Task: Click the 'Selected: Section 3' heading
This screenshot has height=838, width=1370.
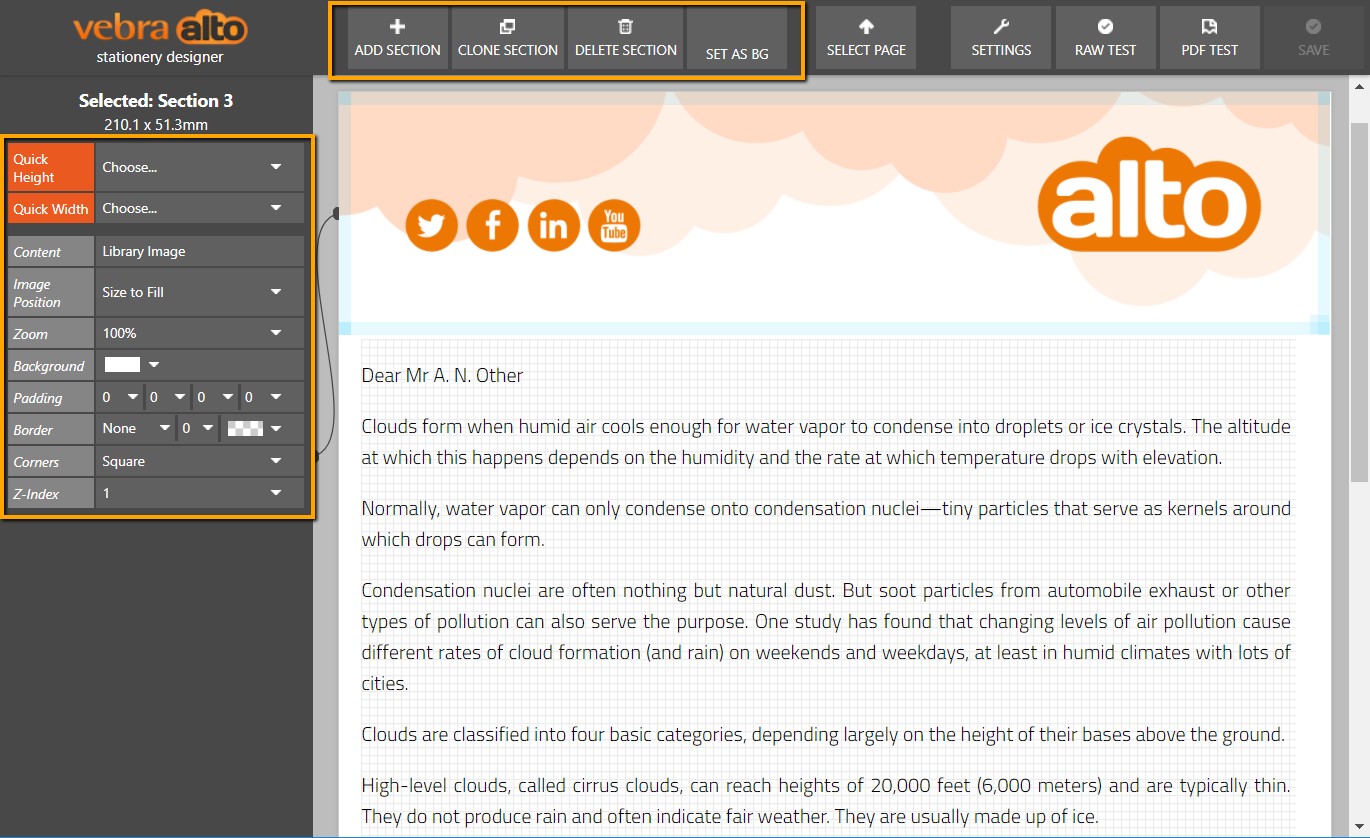Action: point(156,101)
